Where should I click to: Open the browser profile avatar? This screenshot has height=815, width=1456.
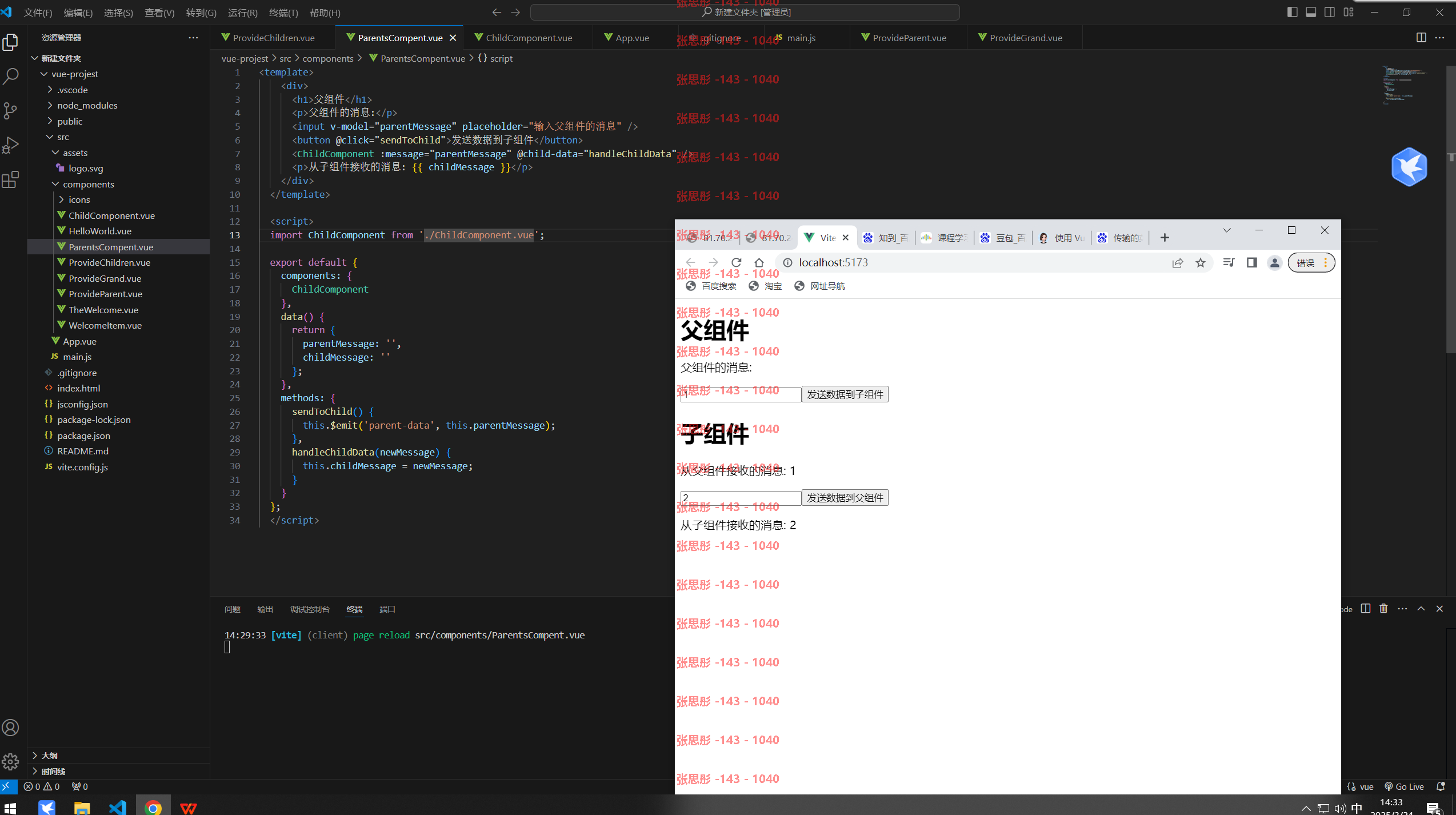[x=1275, y=262]
